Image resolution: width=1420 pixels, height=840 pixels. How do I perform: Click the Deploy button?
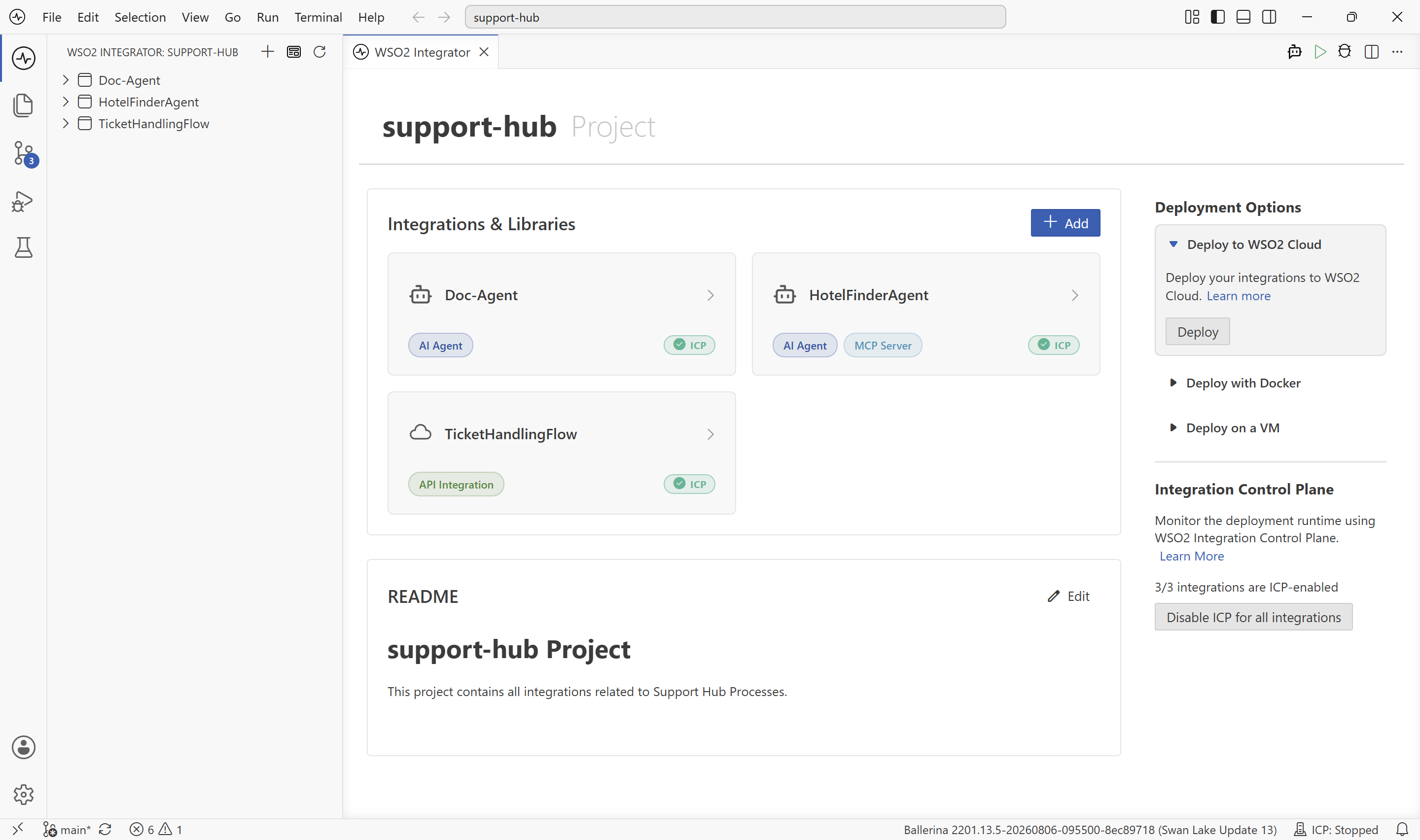1198,332
